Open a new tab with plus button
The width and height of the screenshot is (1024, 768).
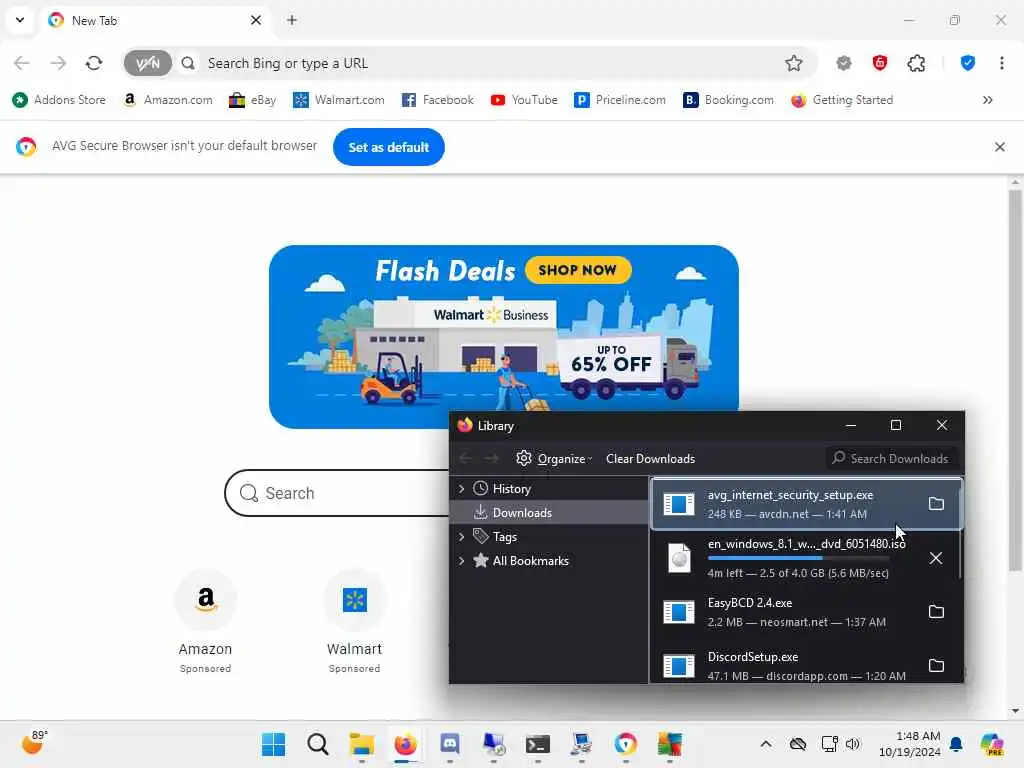292,20
